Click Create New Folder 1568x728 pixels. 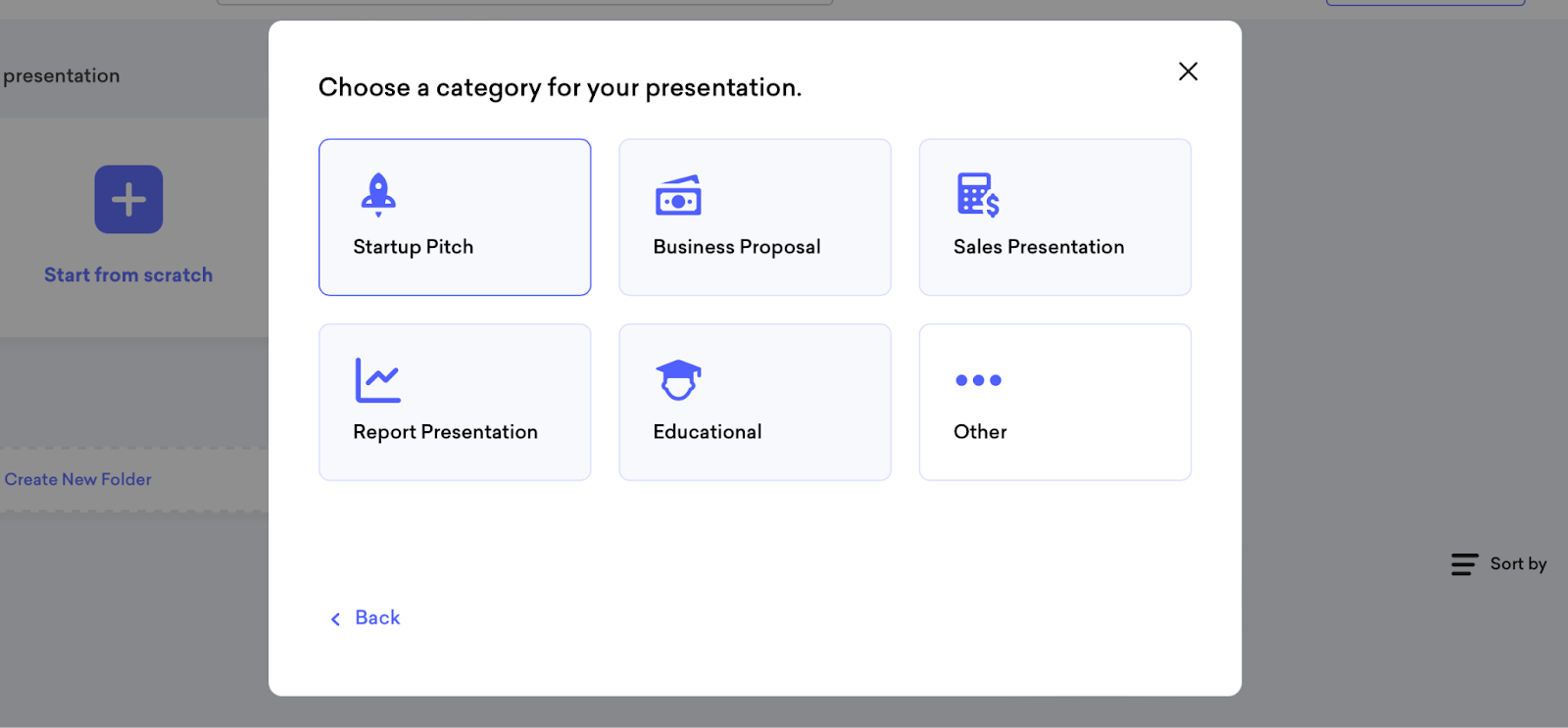[78, 479]
